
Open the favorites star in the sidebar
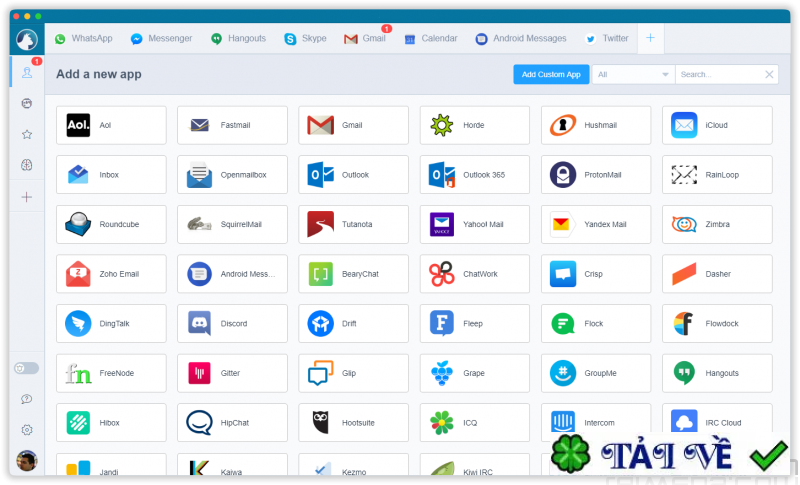(27, 134)
